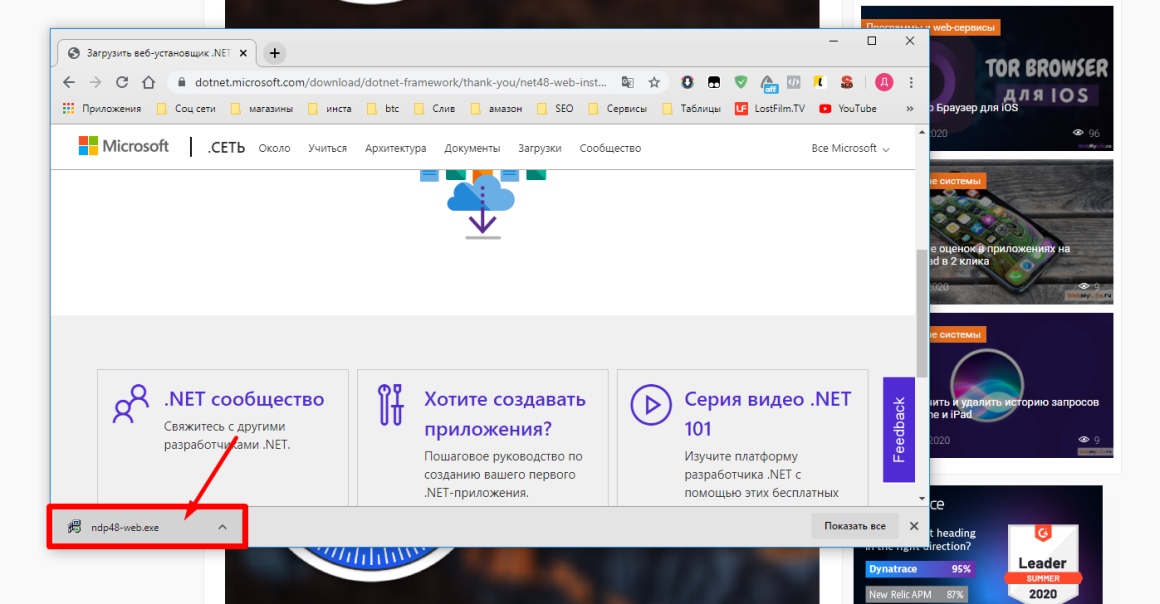Expand the Все Microsoft dropdown
The width and height of the screenshot is (1160, 604).
(850, 148)
